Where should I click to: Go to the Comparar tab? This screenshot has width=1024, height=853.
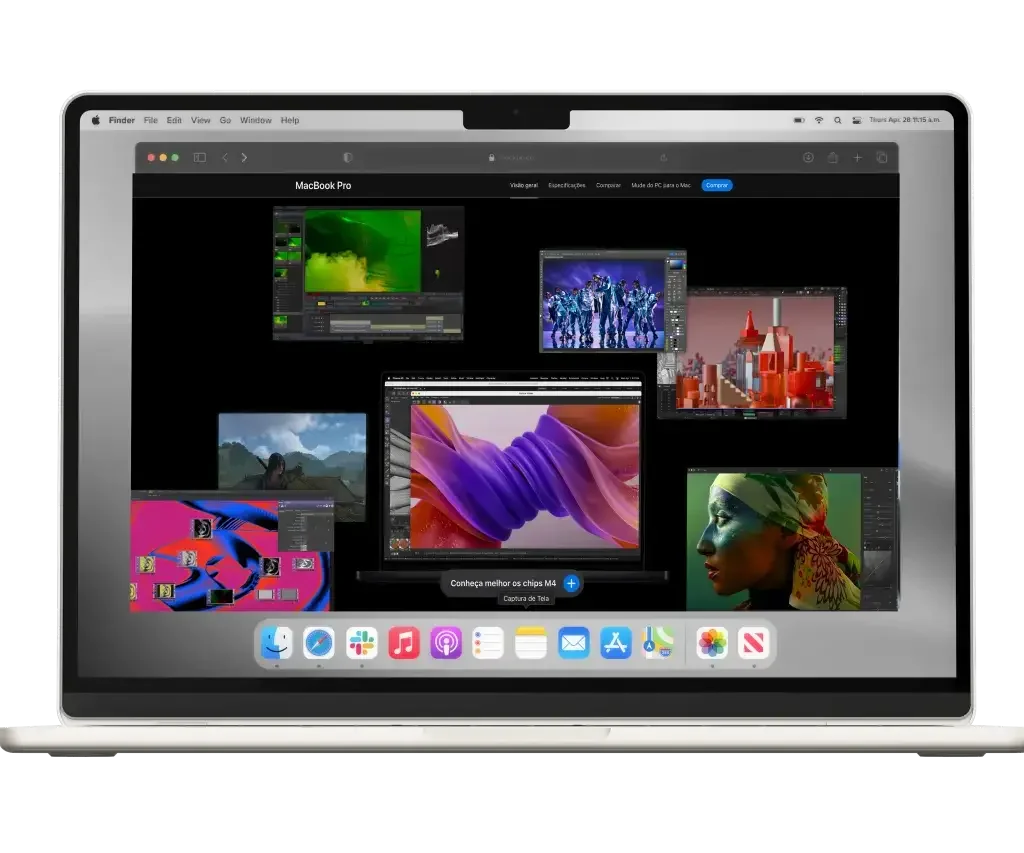[x=608, y=185]
